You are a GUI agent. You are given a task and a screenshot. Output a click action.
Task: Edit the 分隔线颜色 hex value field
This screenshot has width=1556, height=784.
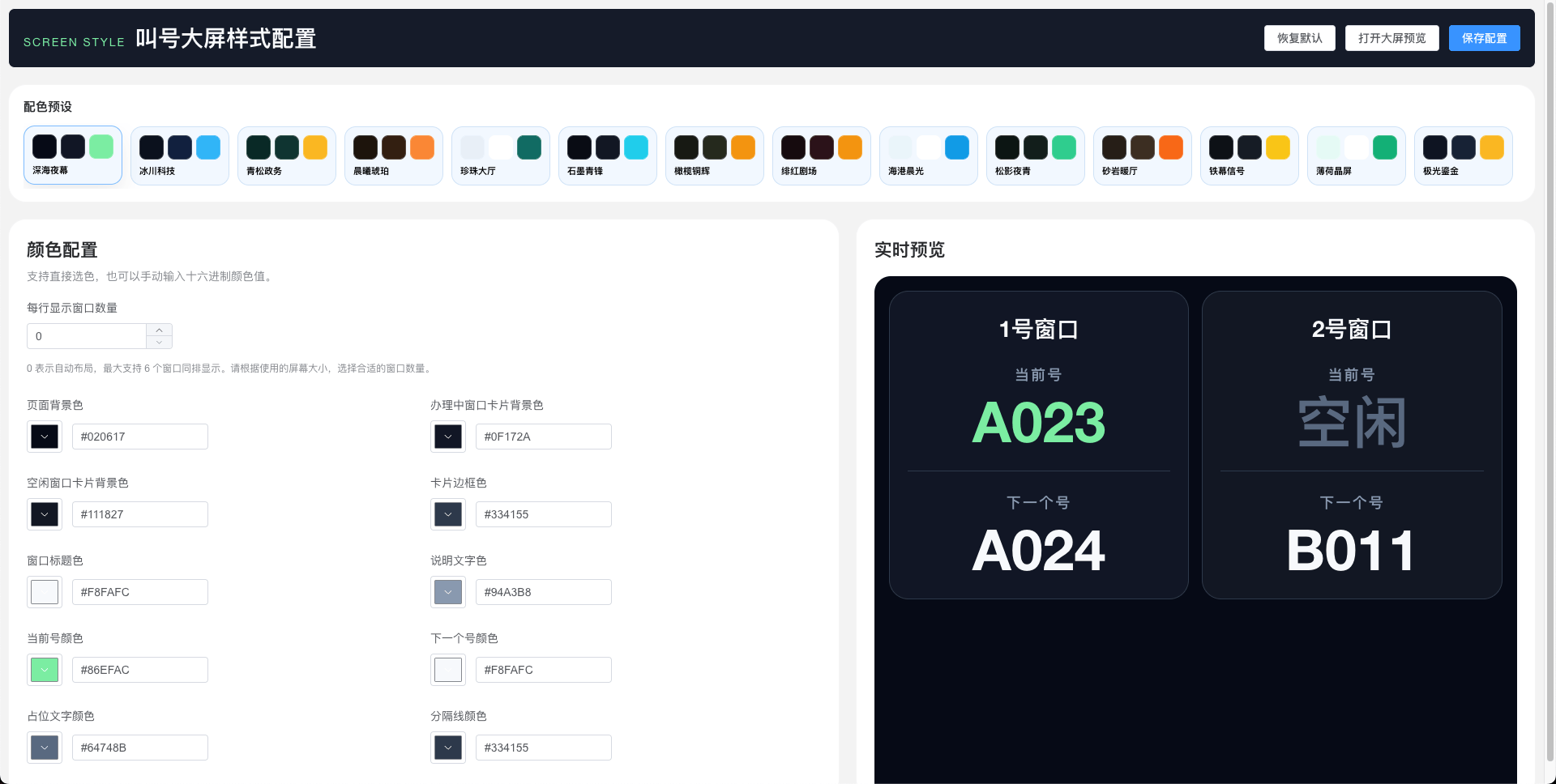coord(544,748)
